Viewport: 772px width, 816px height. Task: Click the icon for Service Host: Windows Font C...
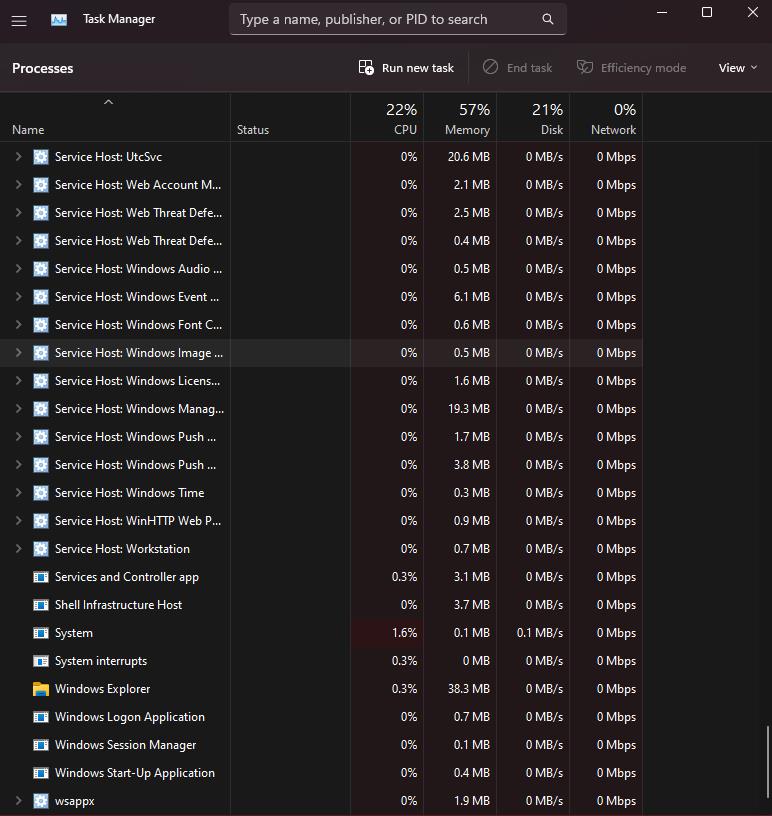click(41, 325)
